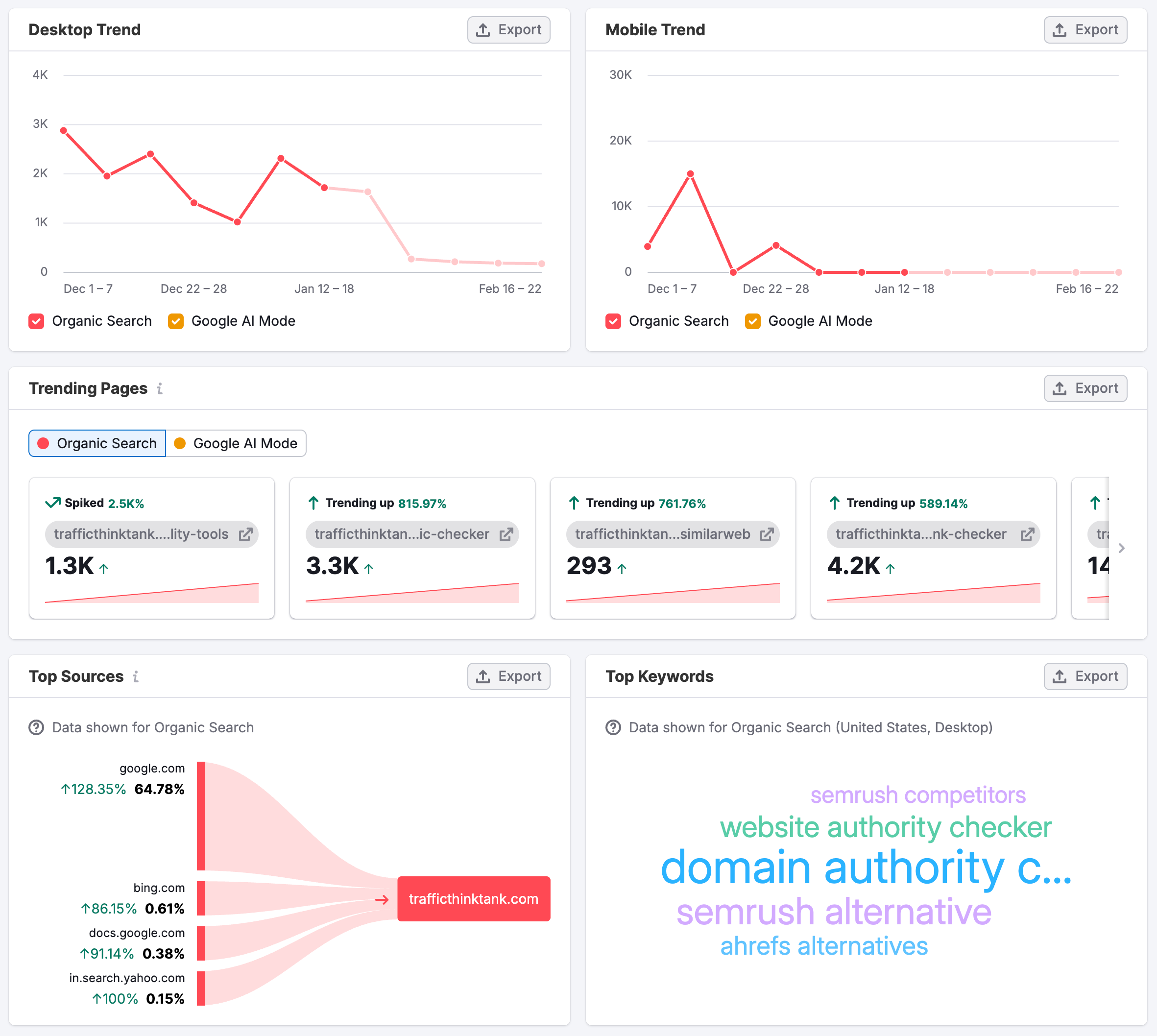
Task: Export the Trending Pages list
Action: coord(1085,388)
